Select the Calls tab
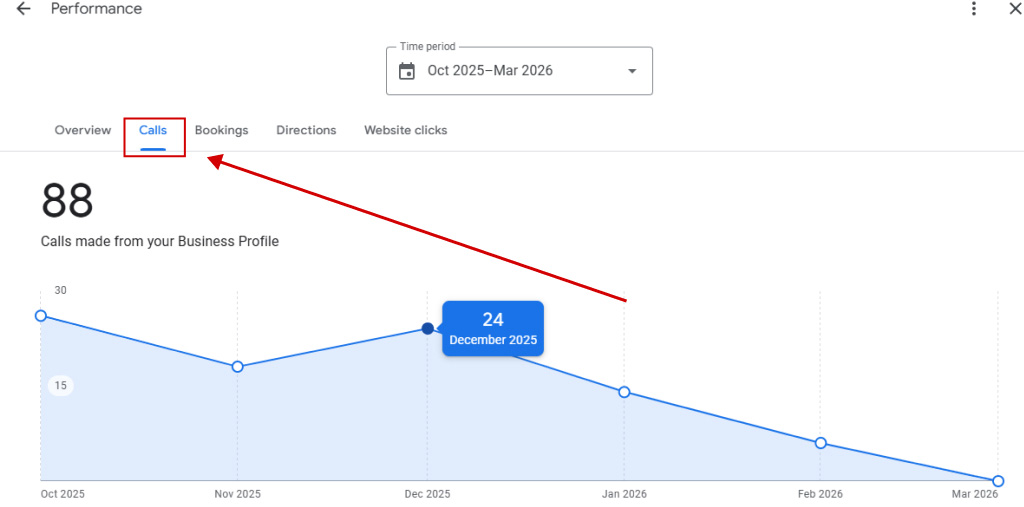 tap(153, 130)
